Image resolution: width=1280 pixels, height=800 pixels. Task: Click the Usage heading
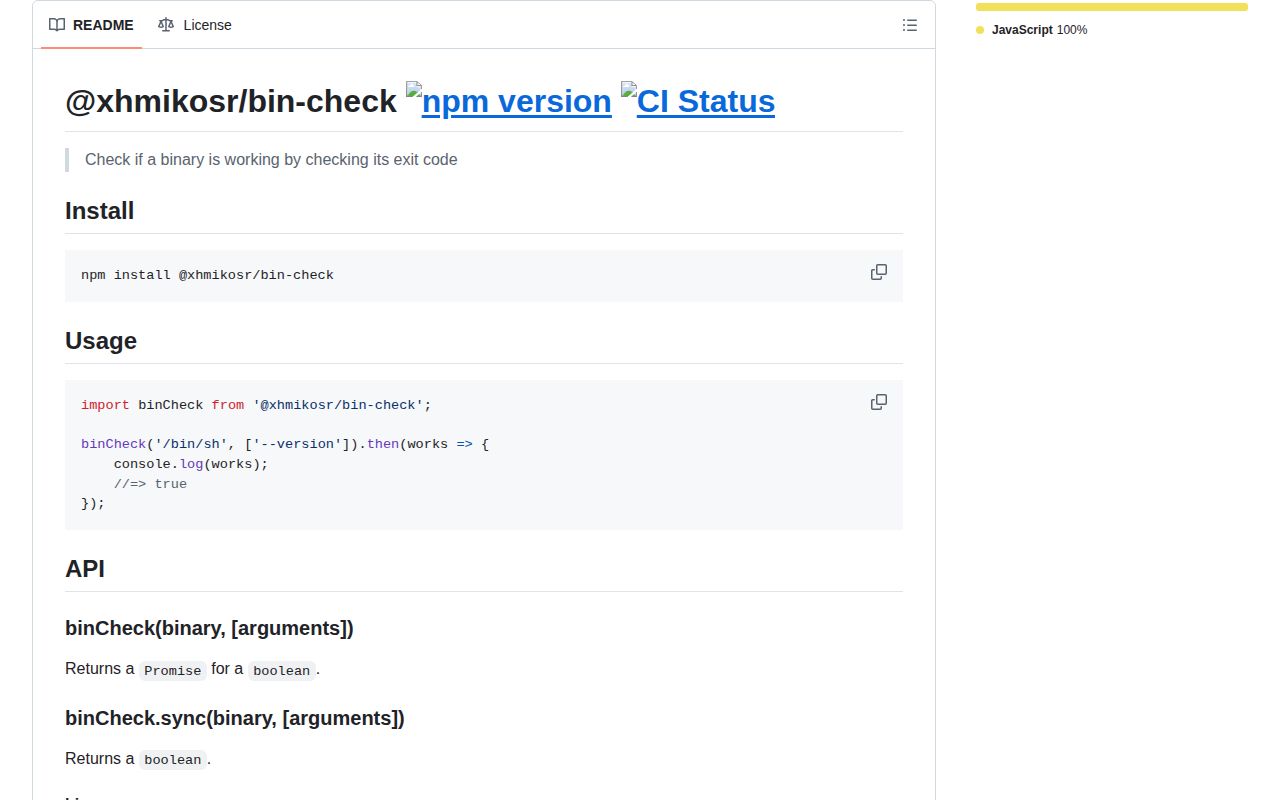(101, 341)
